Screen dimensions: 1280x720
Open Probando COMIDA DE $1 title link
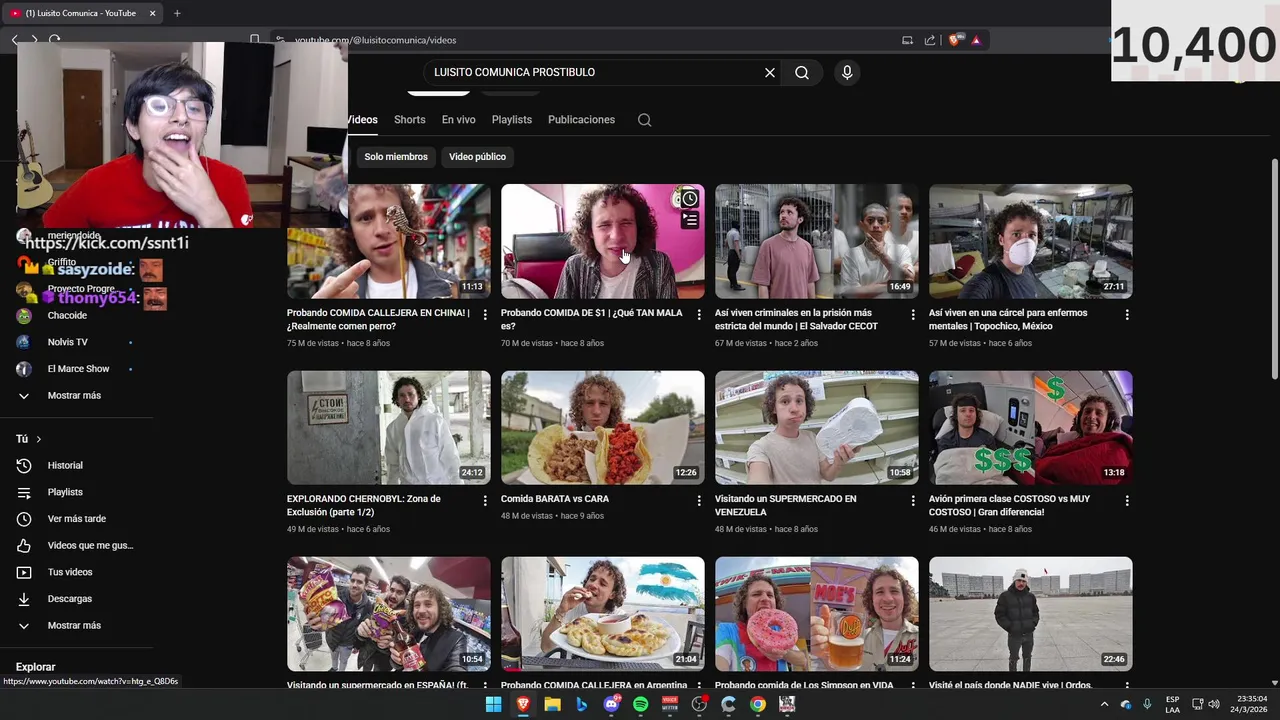point(592,319)
